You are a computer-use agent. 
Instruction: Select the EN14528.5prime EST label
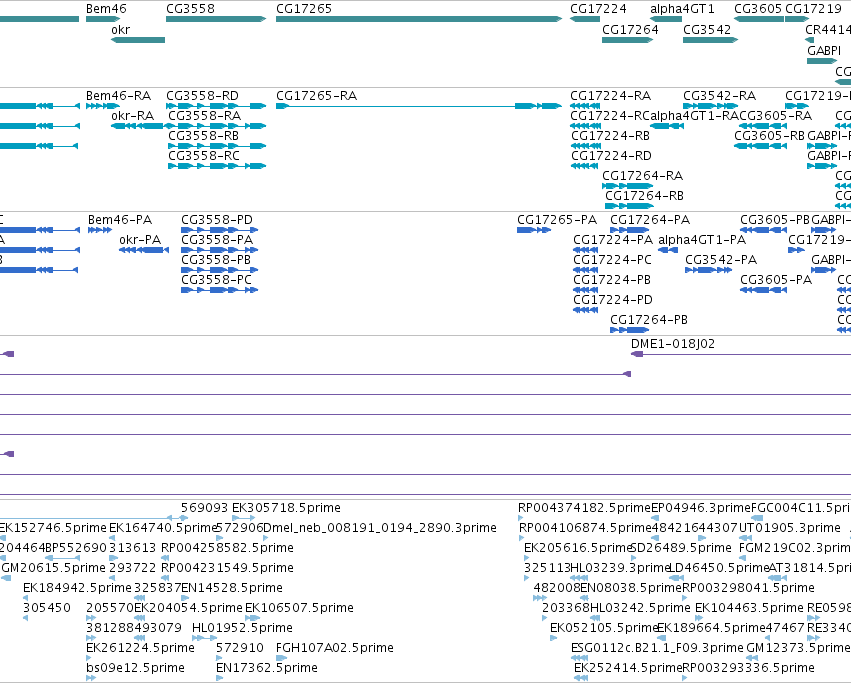pyautogui.click(x=232, y=588)
